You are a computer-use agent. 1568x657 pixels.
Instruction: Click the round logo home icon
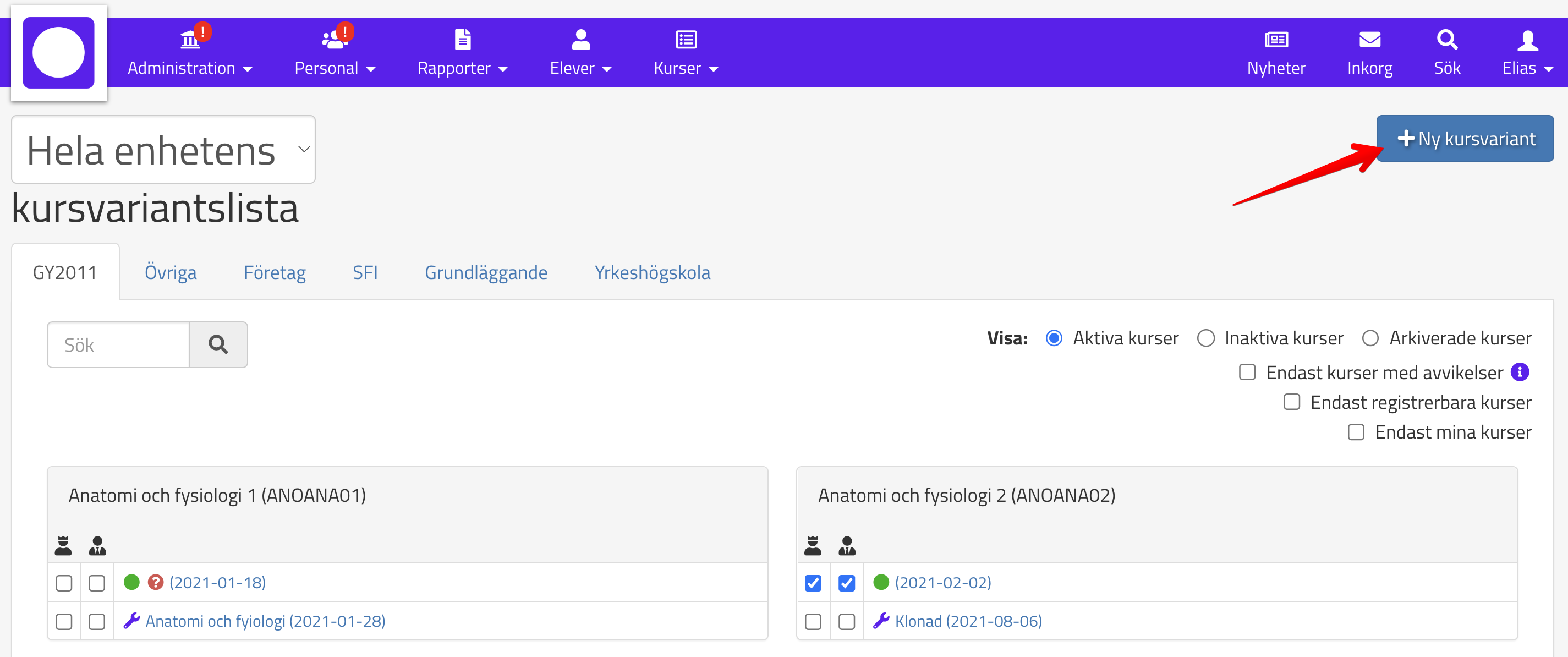click(58, 53)
